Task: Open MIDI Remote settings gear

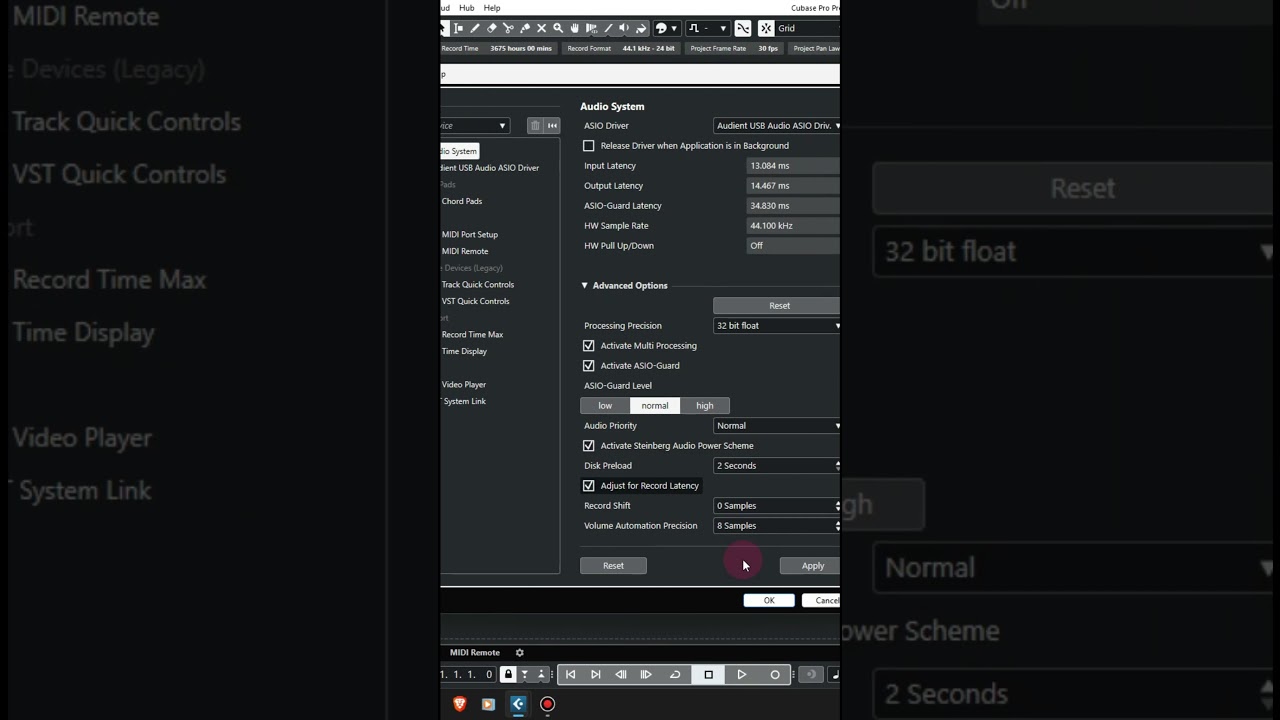Action: point(519,653)
